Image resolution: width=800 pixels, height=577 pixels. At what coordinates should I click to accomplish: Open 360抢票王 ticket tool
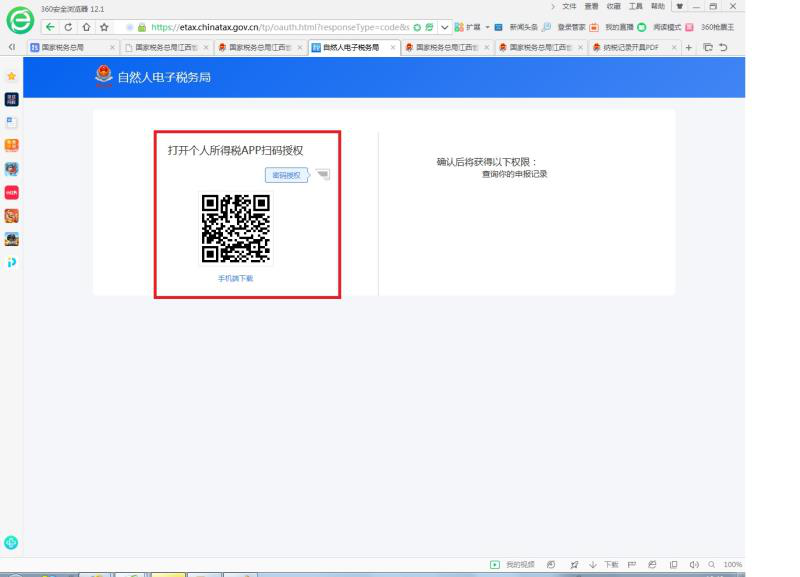(711, 27)
